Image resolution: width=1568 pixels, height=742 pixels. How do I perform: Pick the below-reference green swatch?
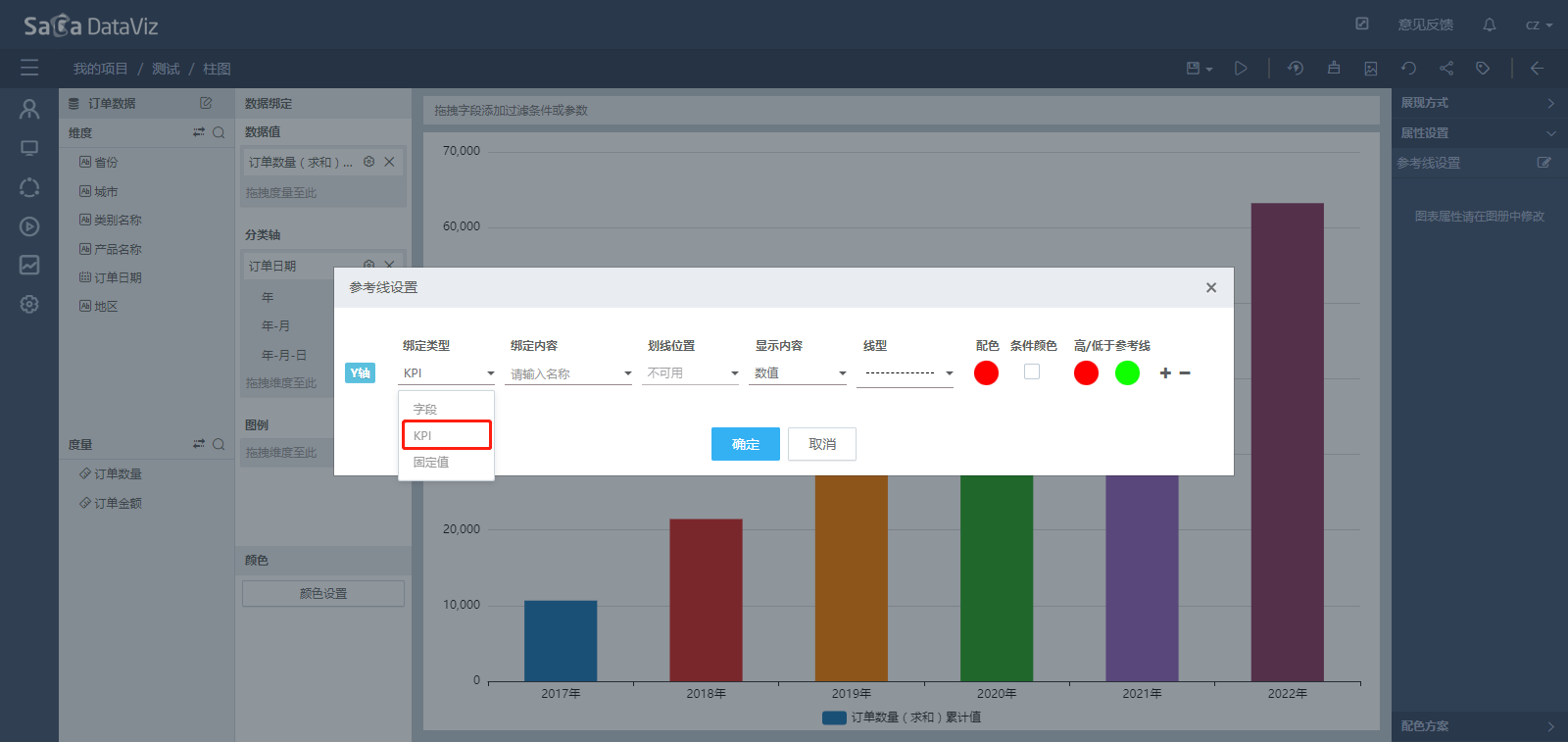click(x=1127, y=372)
